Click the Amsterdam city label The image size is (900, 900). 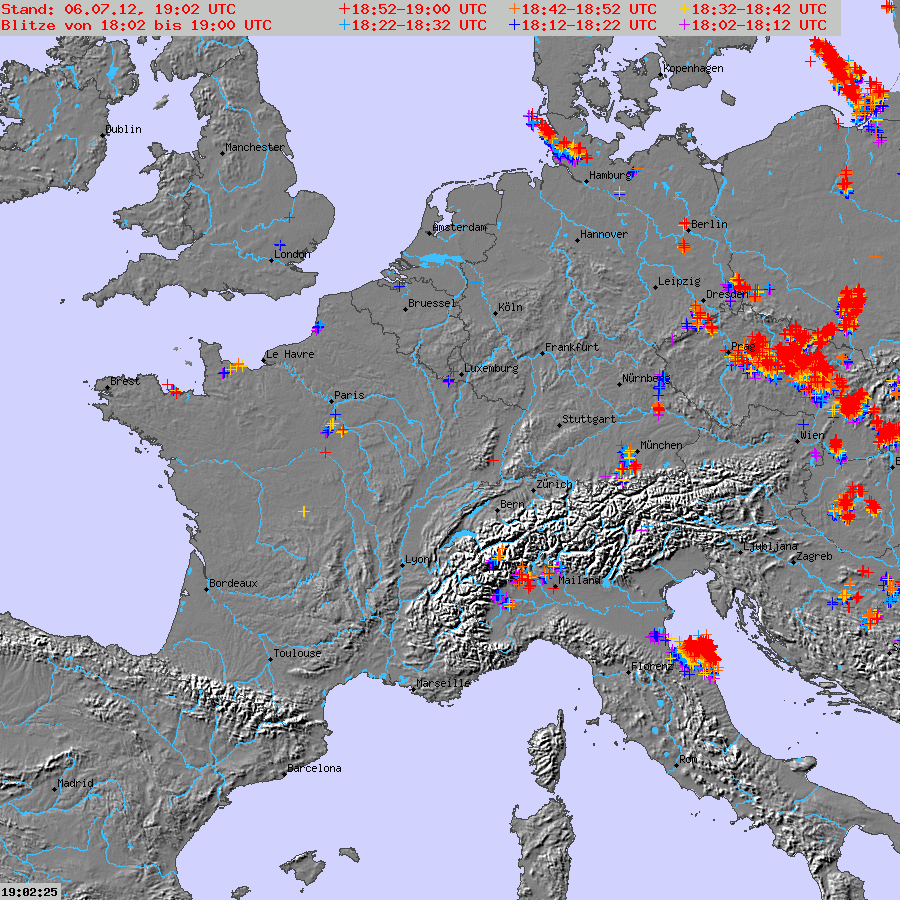click(x=460, y=228)
